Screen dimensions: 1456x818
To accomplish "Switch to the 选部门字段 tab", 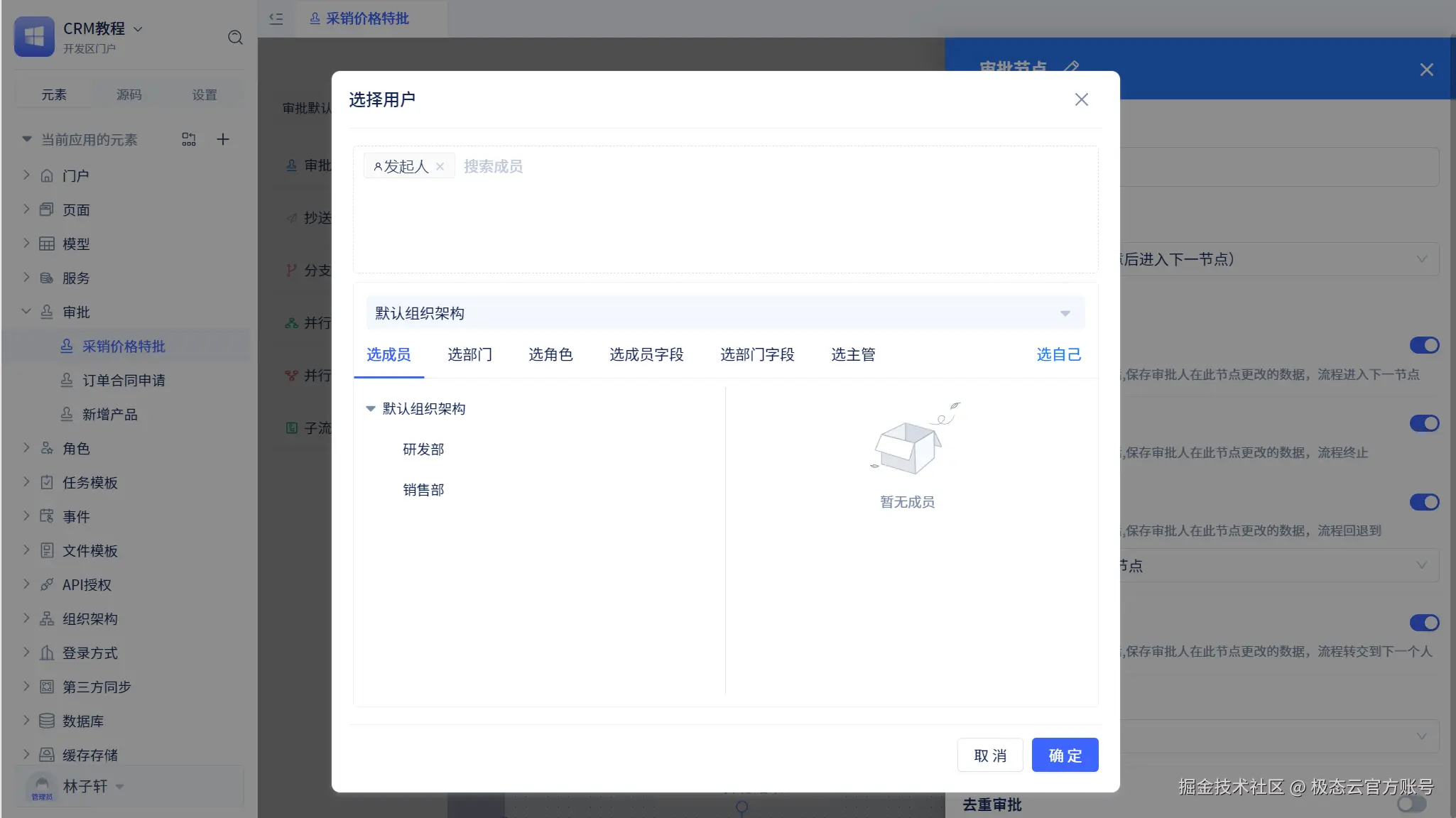I will click(x=757, y=354).
